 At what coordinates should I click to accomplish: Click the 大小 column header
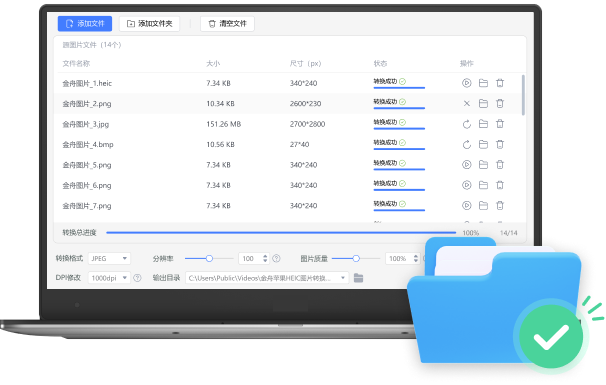[213, 63]
